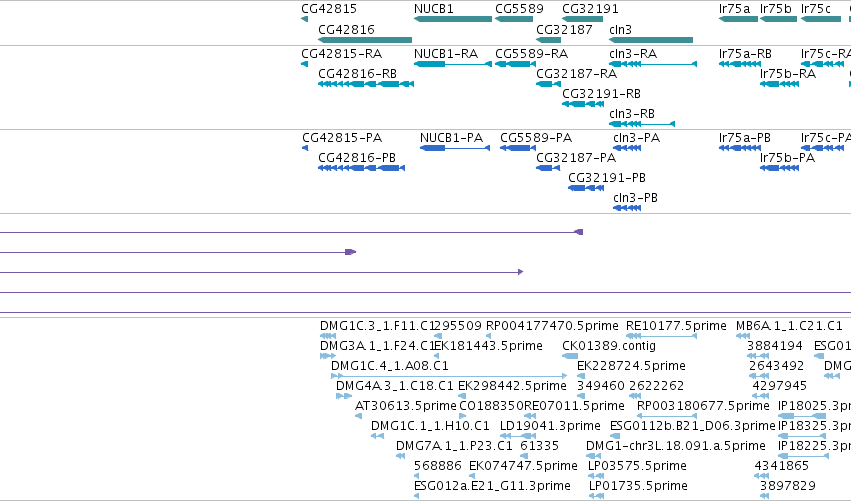Click EST label EK228724.5prime
The height and width of the screenshot is (501, 851).
tap(631, 366)
